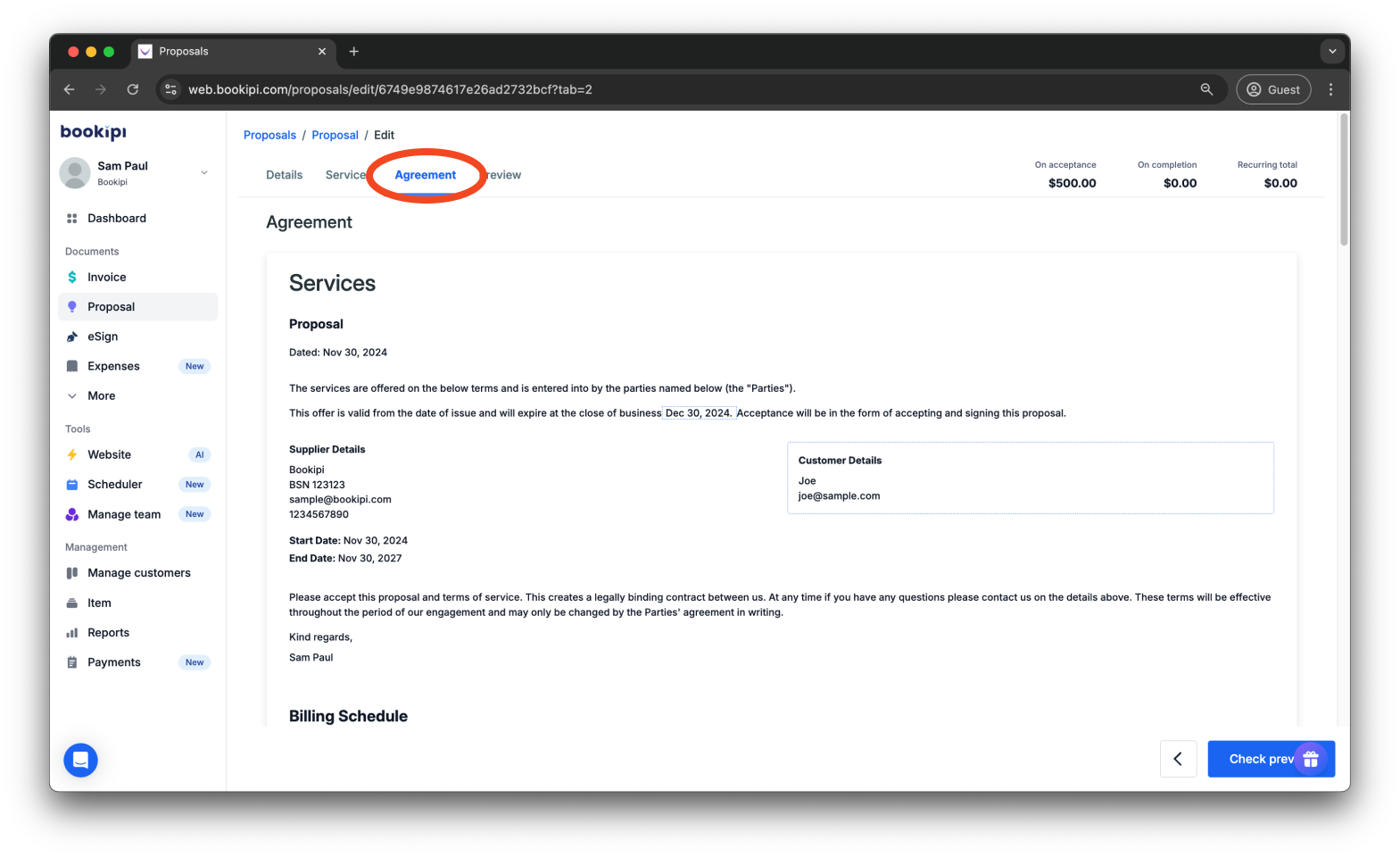Open the Dashboard menu item
Image resolution: width=1400 pixels, height=857 pixels.
(x=138, y=218)
